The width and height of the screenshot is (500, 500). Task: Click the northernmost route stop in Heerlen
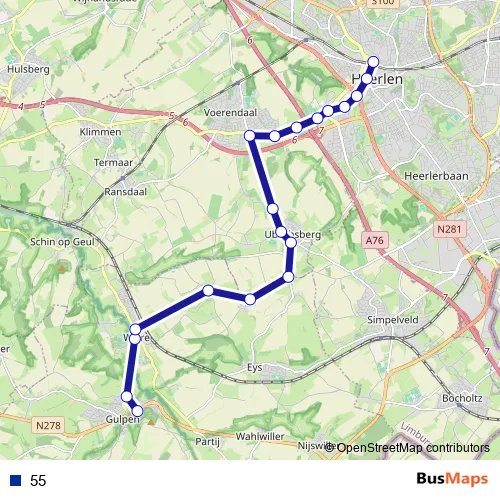coord(373,62)
